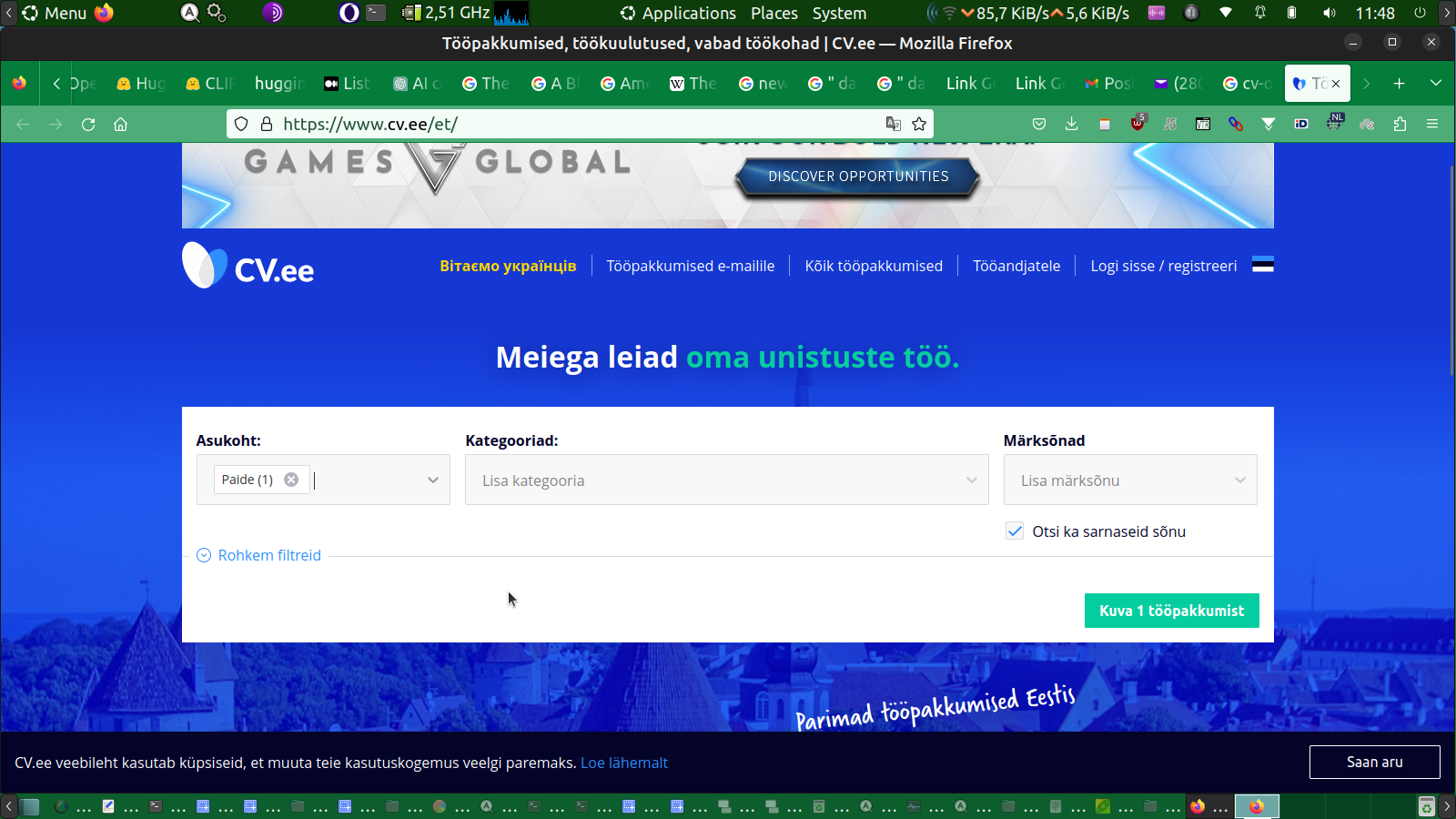Click the tracking protection shield icon
Screen dimensions: 1456x819
[241, 124]
